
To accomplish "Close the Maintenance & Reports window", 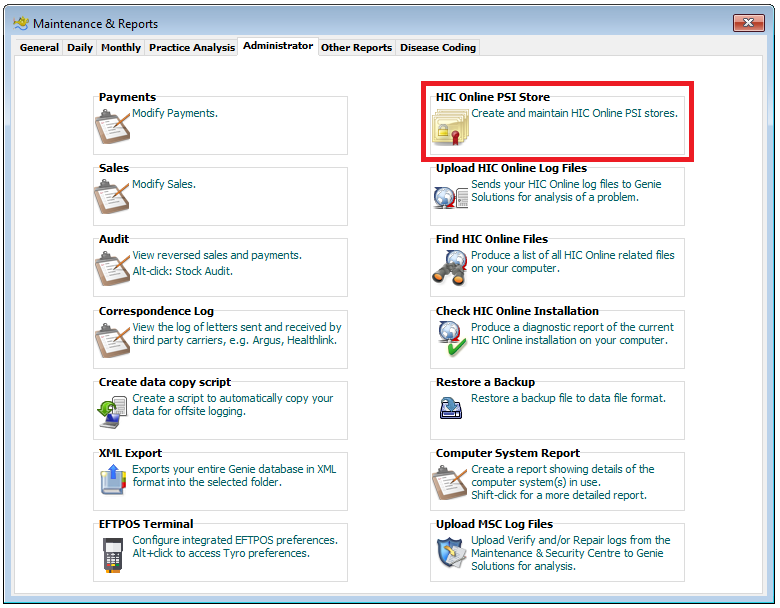I will coord(748,23).
